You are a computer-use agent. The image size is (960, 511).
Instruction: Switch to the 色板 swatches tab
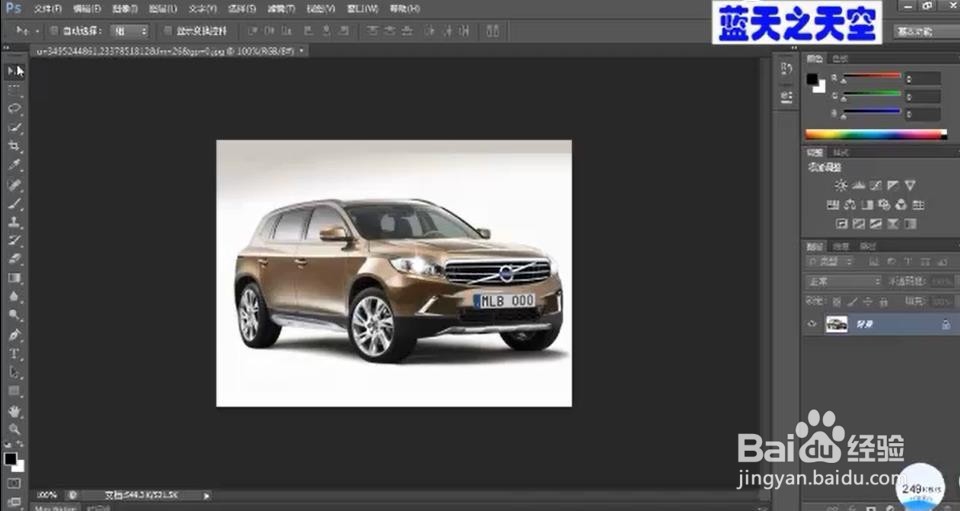[841, 59]
